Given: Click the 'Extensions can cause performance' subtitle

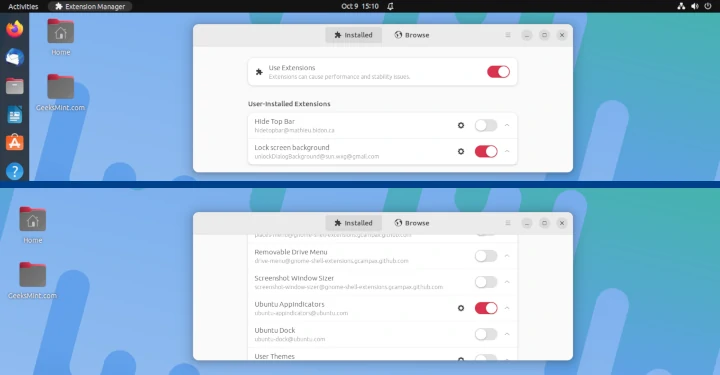Looking at the screenshot, I should (339, 77).
